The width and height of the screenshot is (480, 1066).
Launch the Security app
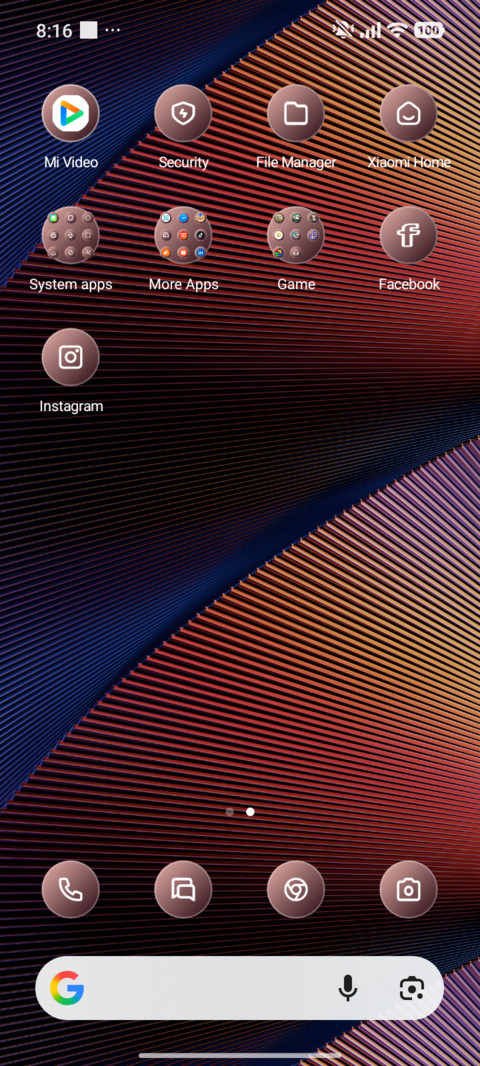[183, 114]
